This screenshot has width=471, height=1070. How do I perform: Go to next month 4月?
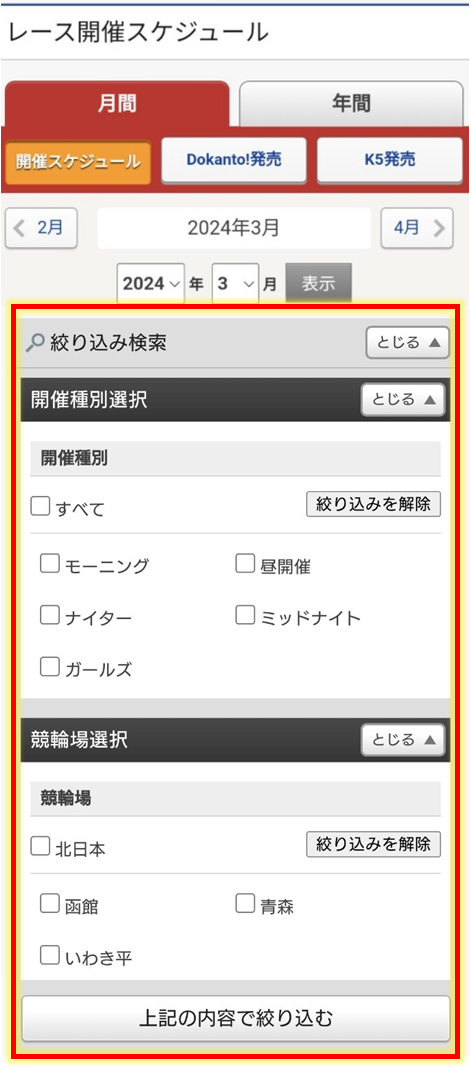pyautogui.click(x=417, y=228)
